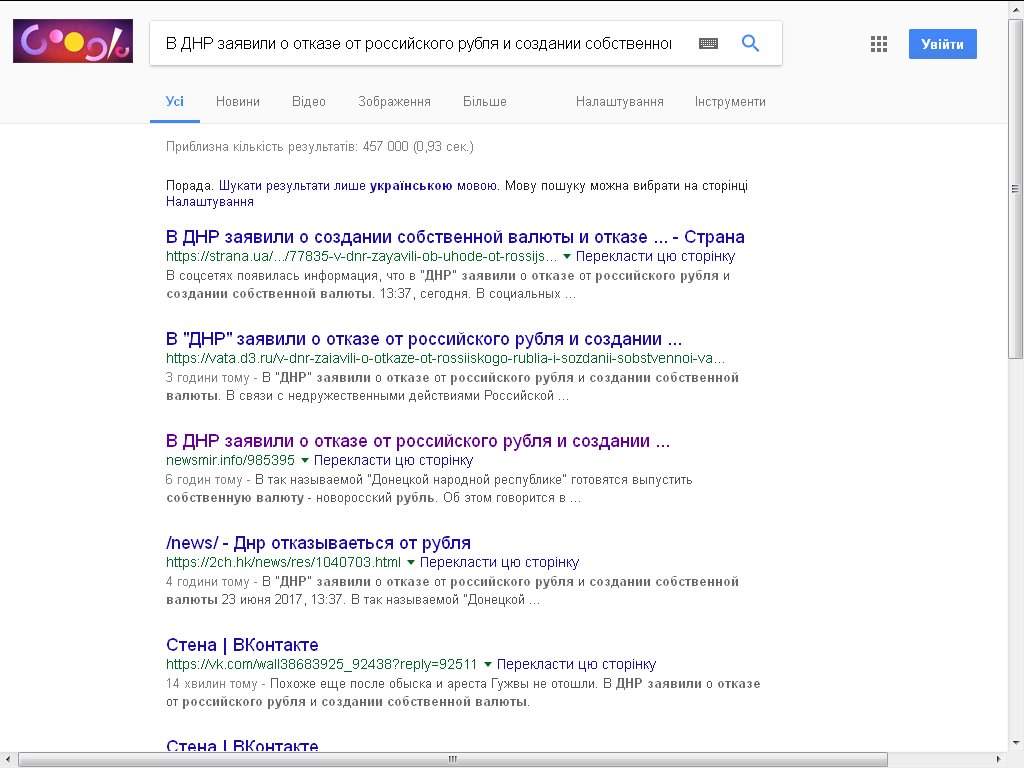Image resolution: width=1024 pixels, height=768 pixels.
Task: Click the Google doodle logo
Action: 72,42
